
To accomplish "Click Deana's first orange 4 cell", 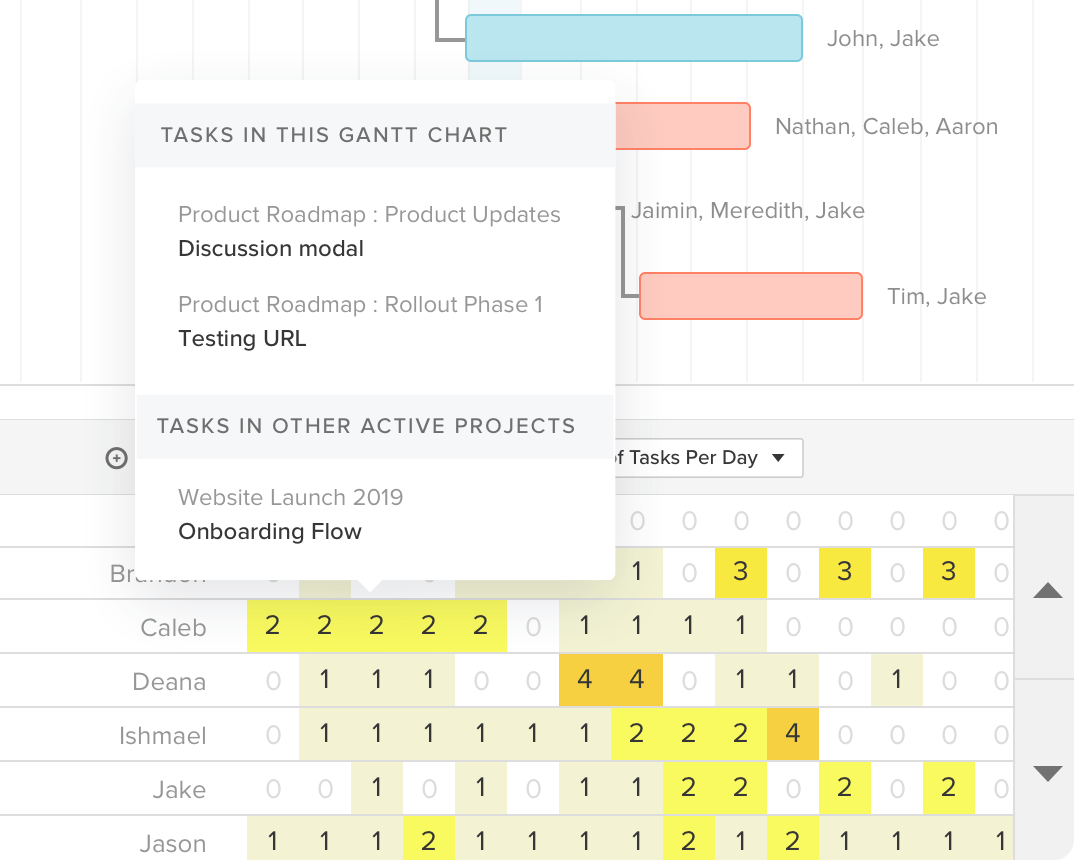I will click(x=585, y=681).
